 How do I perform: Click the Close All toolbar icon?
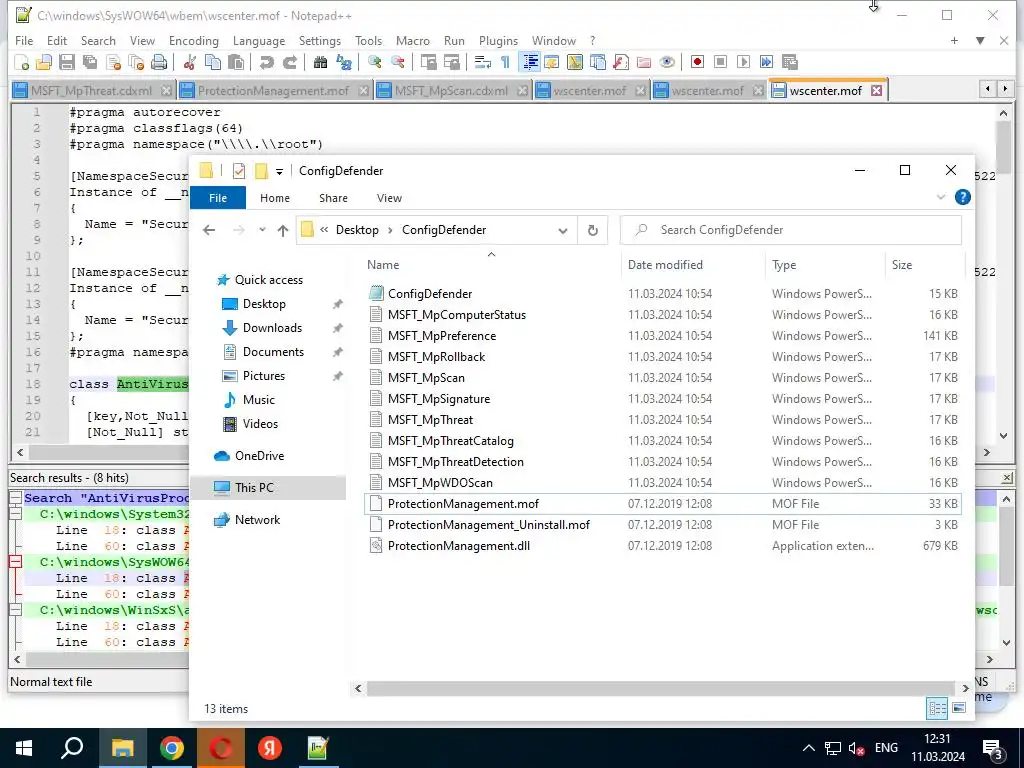tap(136, 63)
